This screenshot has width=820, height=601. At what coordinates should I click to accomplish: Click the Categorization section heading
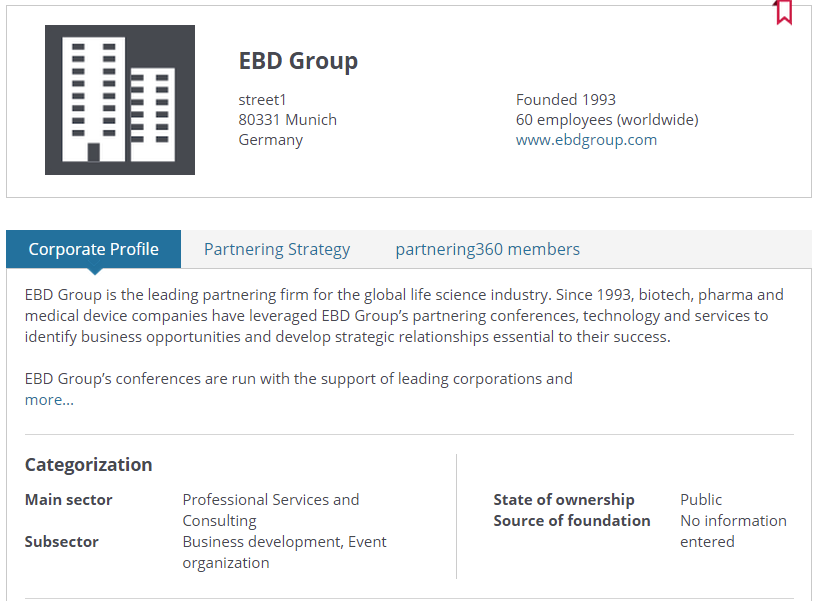[x=88, y=464]
